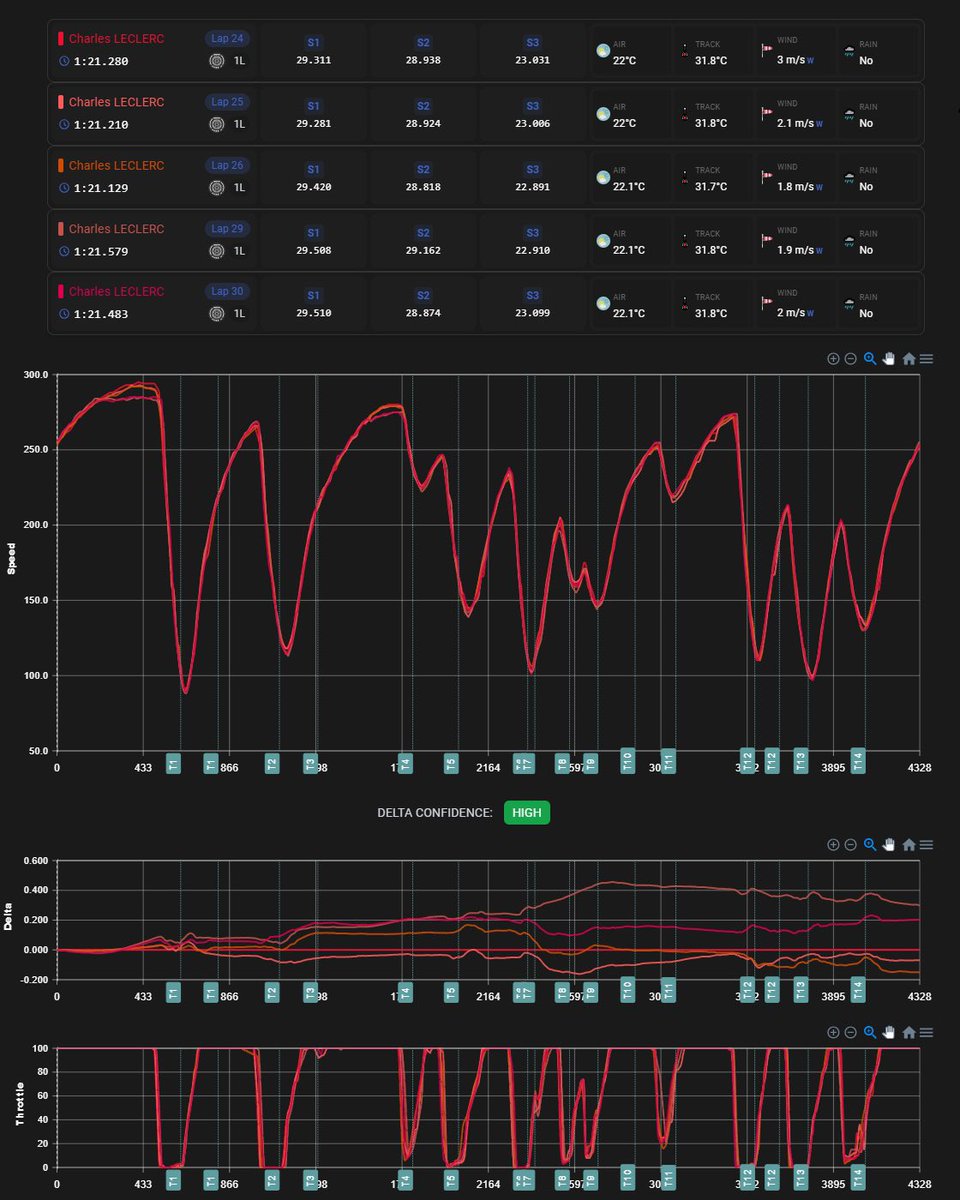Enable pan hand tool on Throttle chart
The image size is (960, 1200).
tap(889, 1033)
